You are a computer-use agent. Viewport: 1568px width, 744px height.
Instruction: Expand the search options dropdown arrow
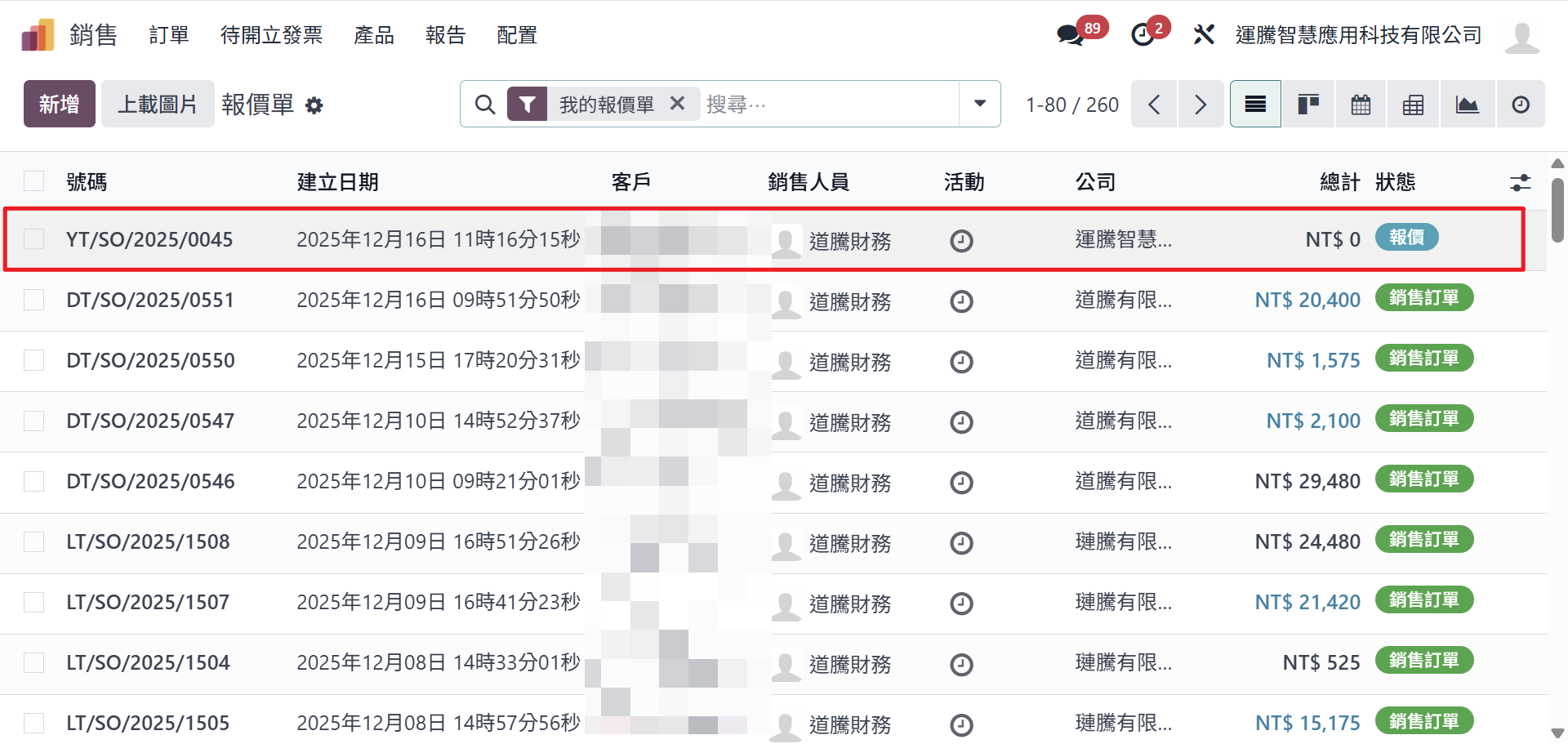pyautogui.click(x=980, y=104)
